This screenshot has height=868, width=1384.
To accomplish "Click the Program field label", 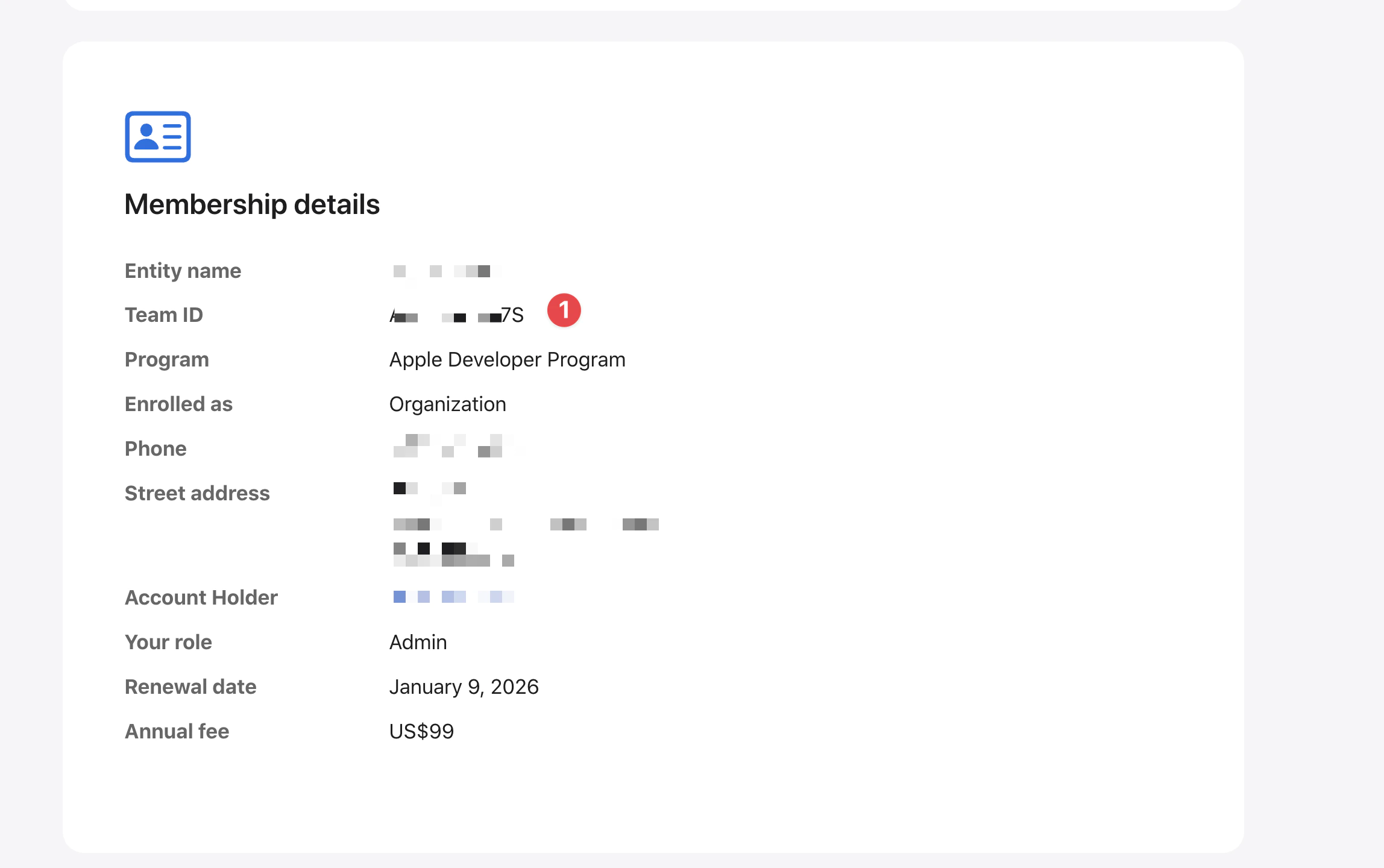I will [166, 359].
